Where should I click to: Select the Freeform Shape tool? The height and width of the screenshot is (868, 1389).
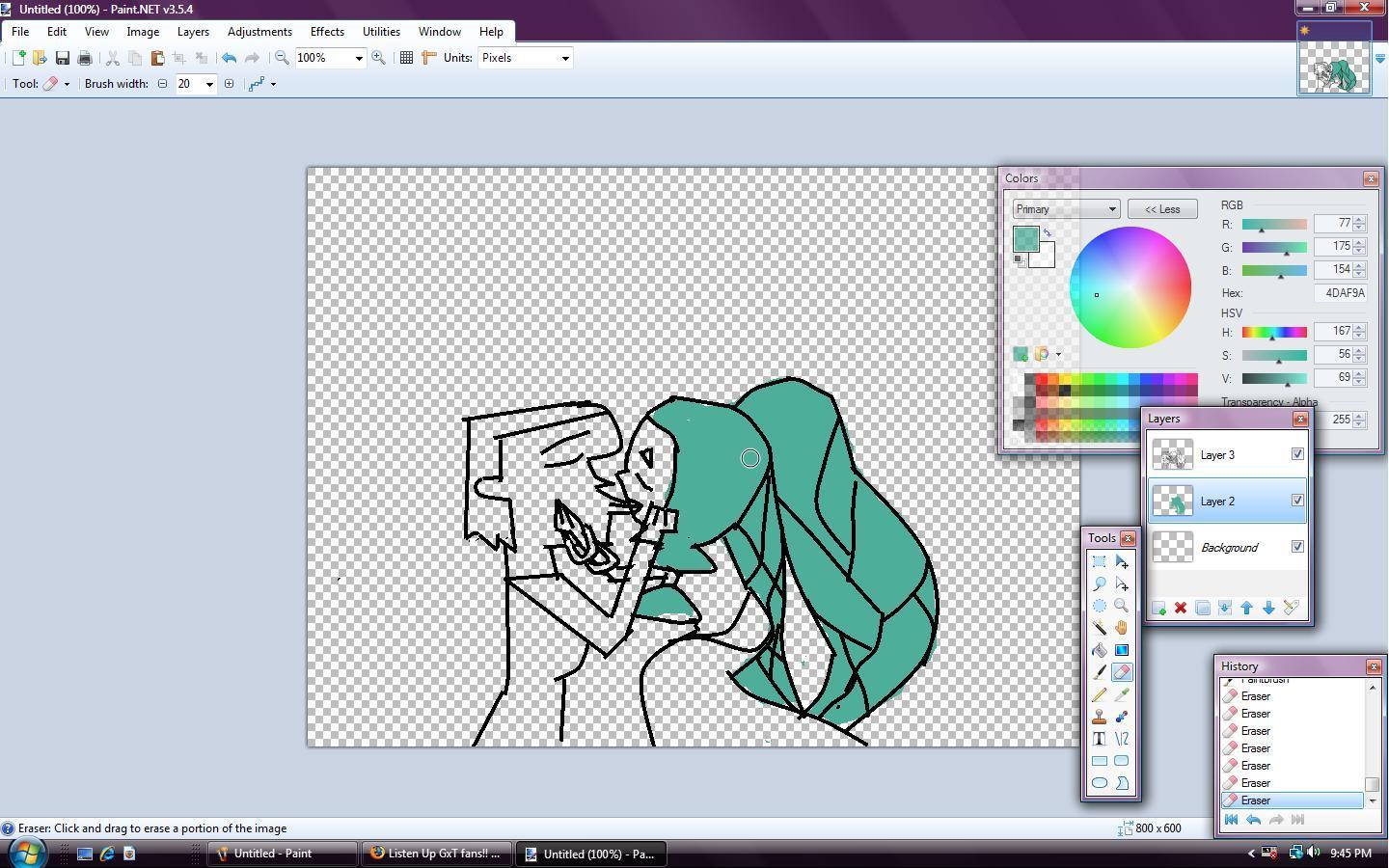1122,783
